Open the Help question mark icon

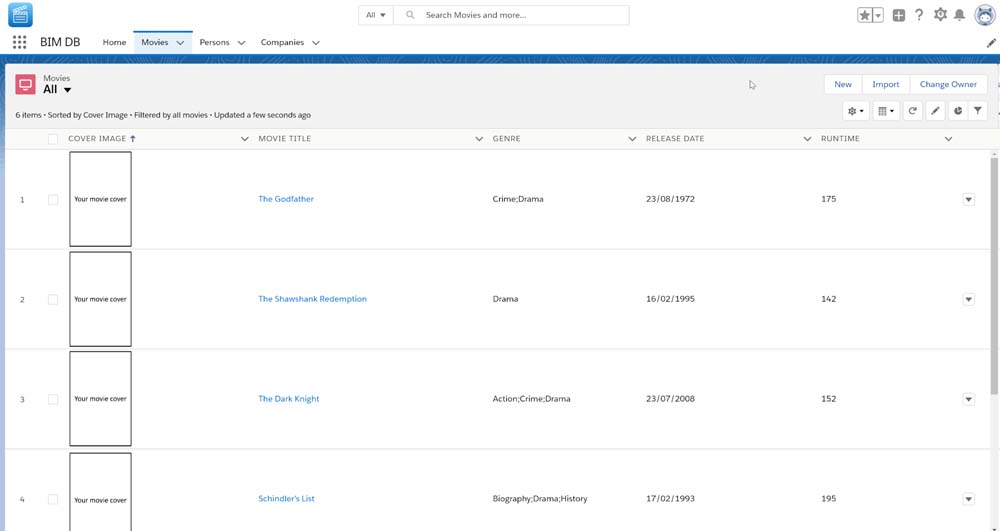919,15
